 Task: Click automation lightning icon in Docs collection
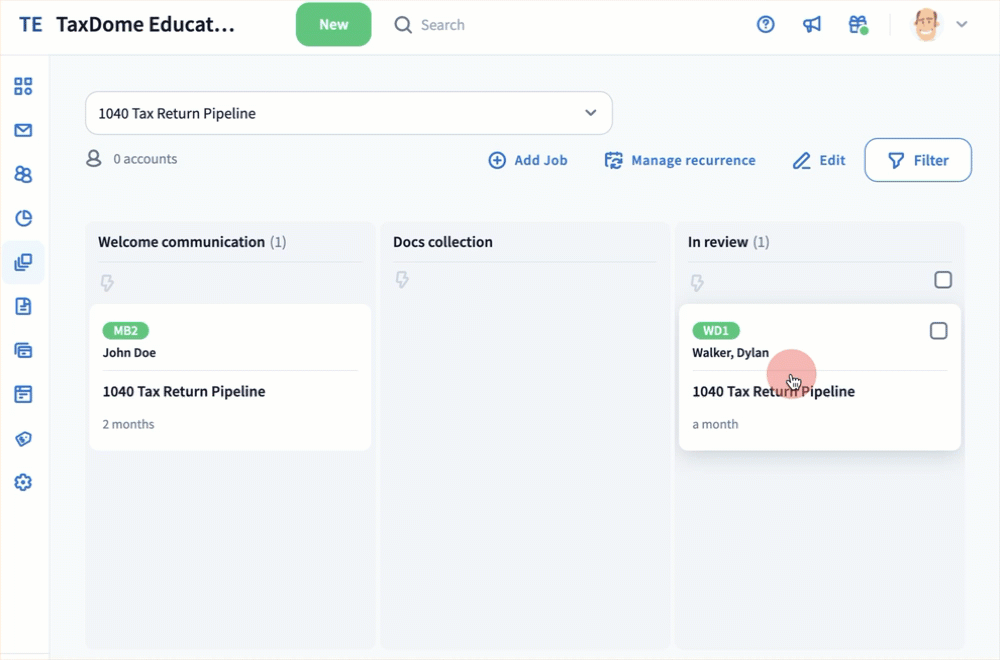402,280
